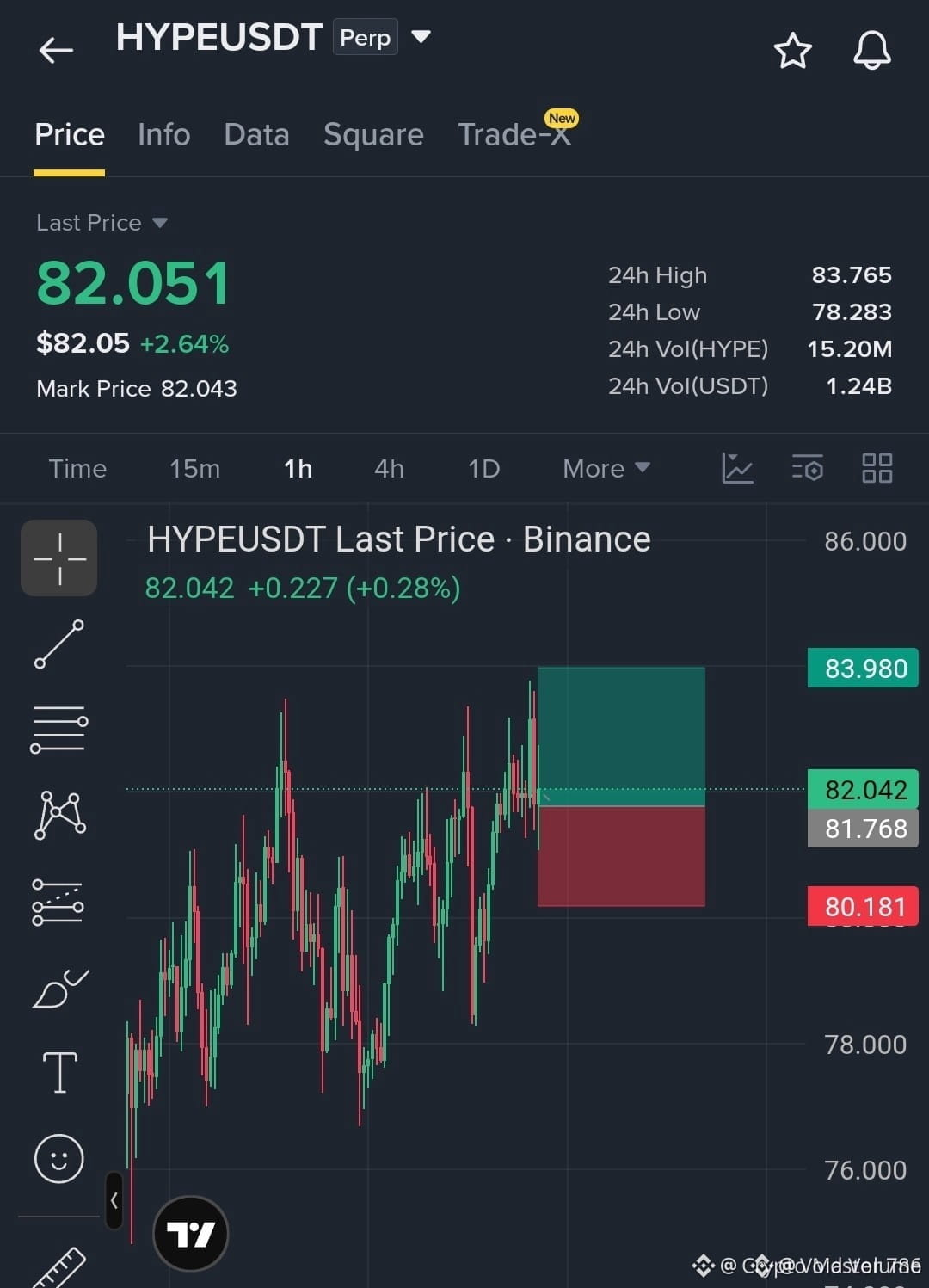Screen dimensions: 929x1288
Task: Switch to the Price tab
Action: tap(70, 134)
